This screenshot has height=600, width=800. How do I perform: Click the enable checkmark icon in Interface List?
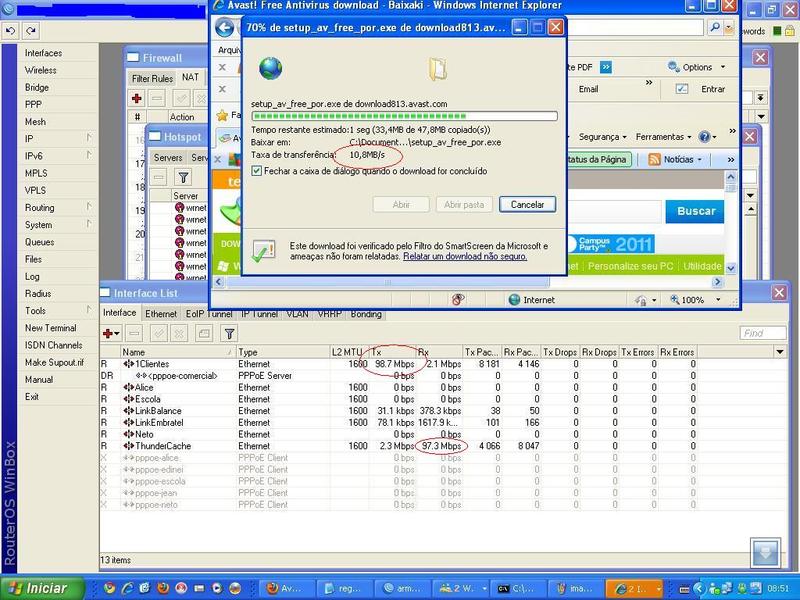(x=159, y=334)
